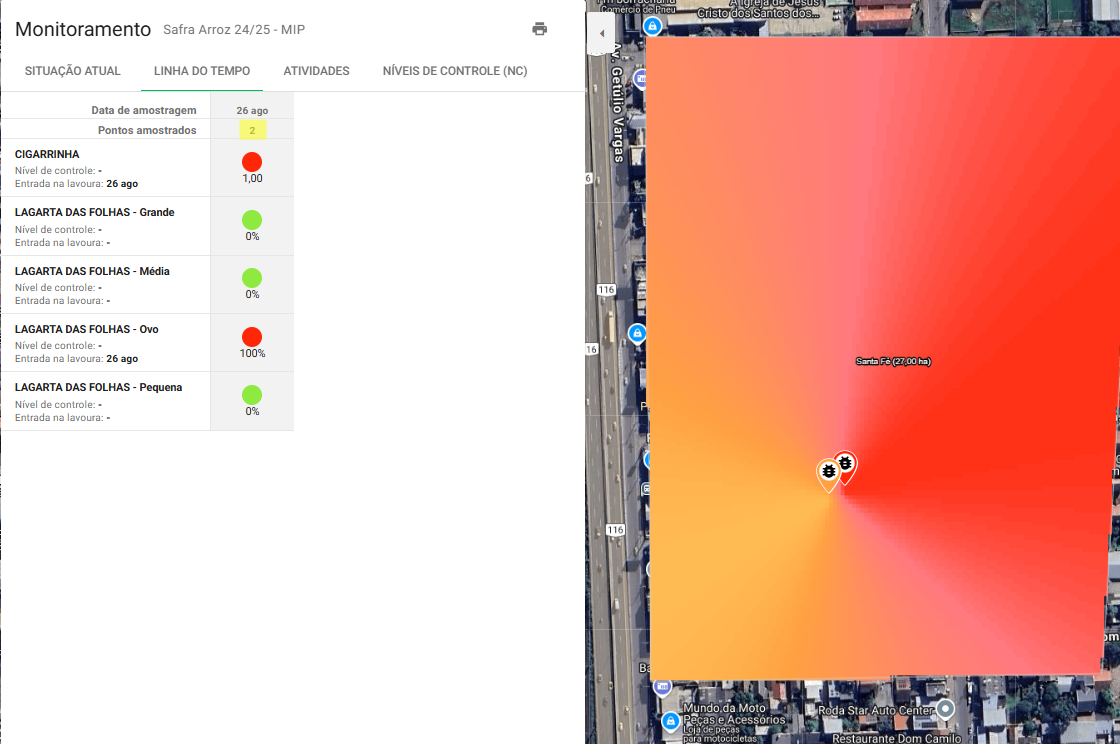Select green indicator for Lagarta das Folhas Grande
Image resolution: width=1120 pixels, height=744 pixels.
tap(252, 220)
